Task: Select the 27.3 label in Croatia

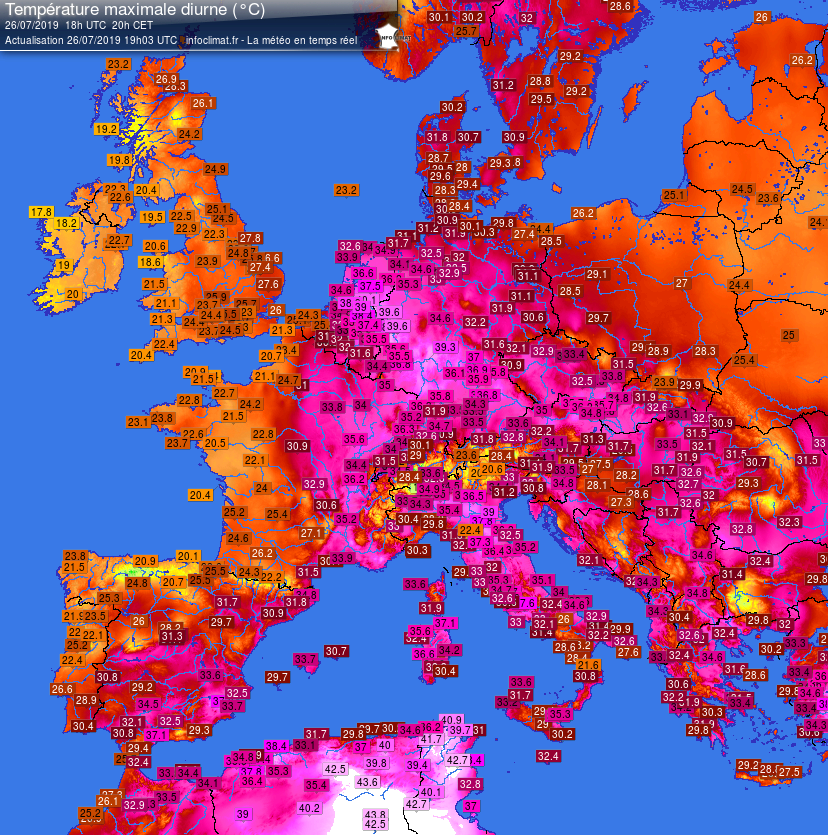Action: (621, 502)
